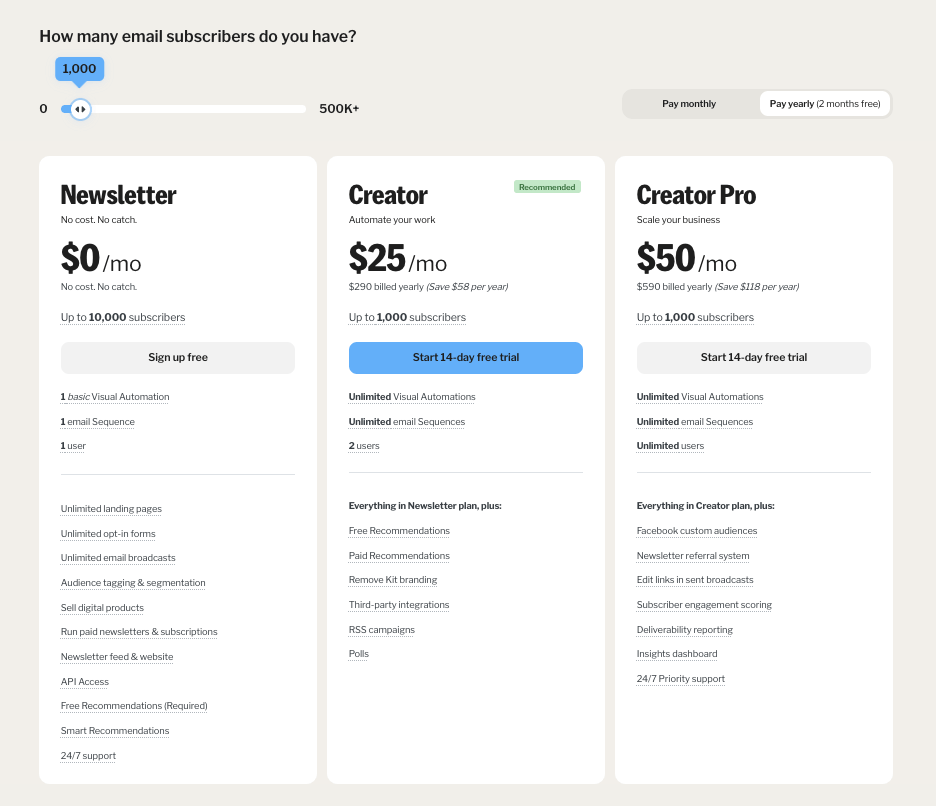Click the '2 users' feature
The image size is (936, 806).
(364, 446)
